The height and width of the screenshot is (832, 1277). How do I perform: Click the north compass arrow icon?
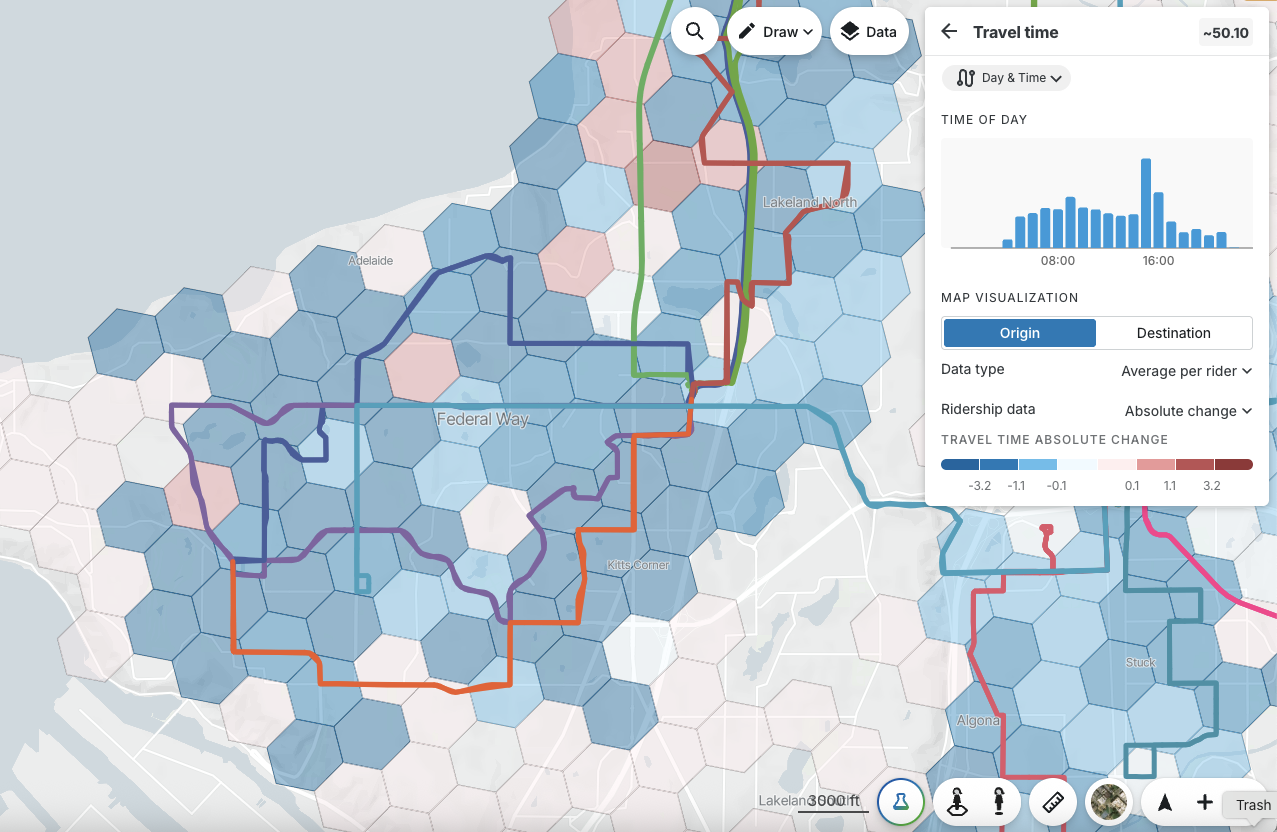click(1164, 802)
